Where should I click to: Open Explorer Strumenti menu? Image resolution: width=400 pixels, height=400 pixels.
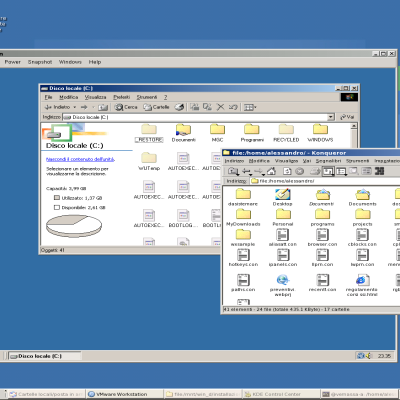coord(147,97)
